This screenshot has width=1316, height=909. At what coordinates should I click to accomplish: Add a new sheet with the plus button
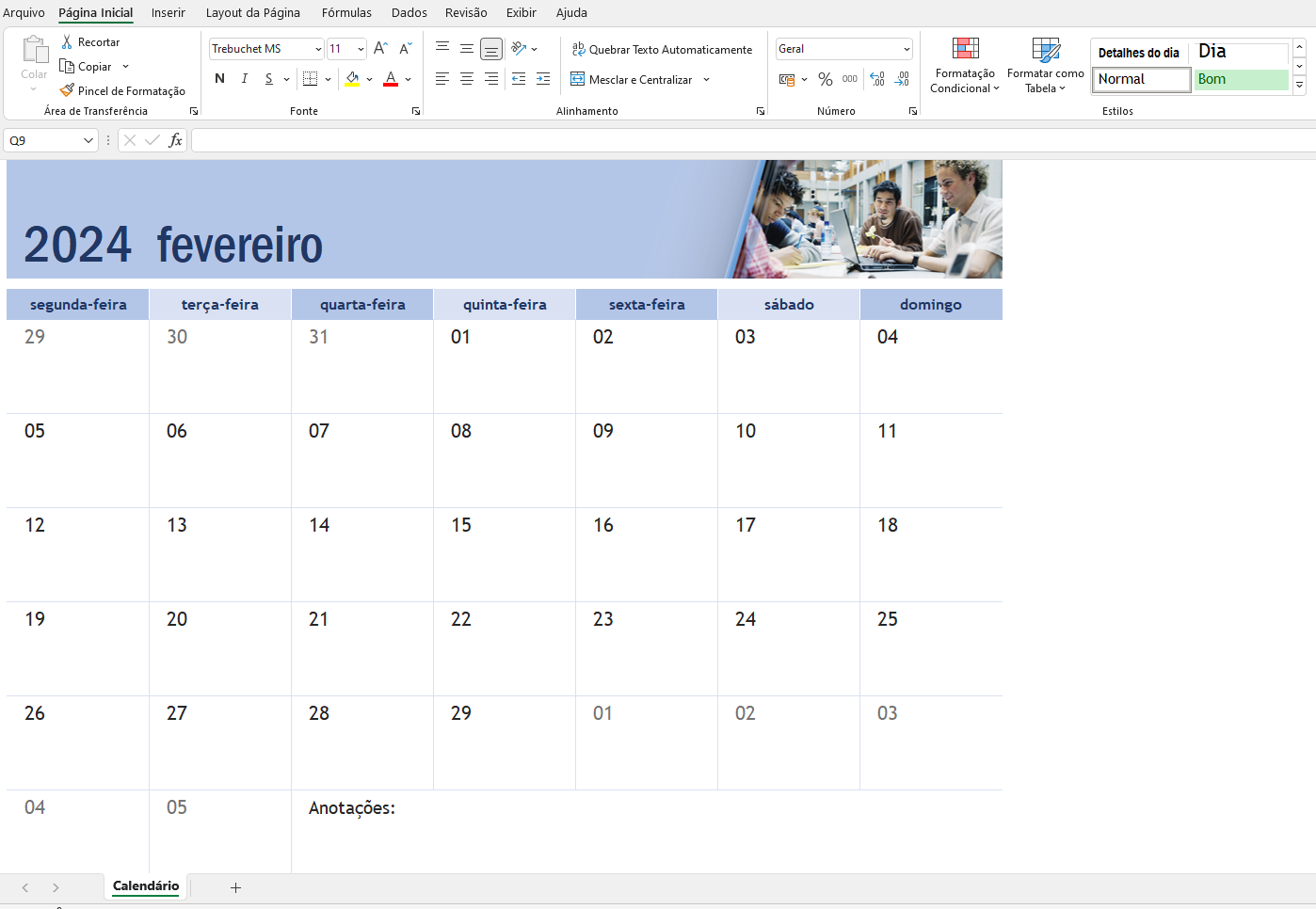[x=235, y=887]
